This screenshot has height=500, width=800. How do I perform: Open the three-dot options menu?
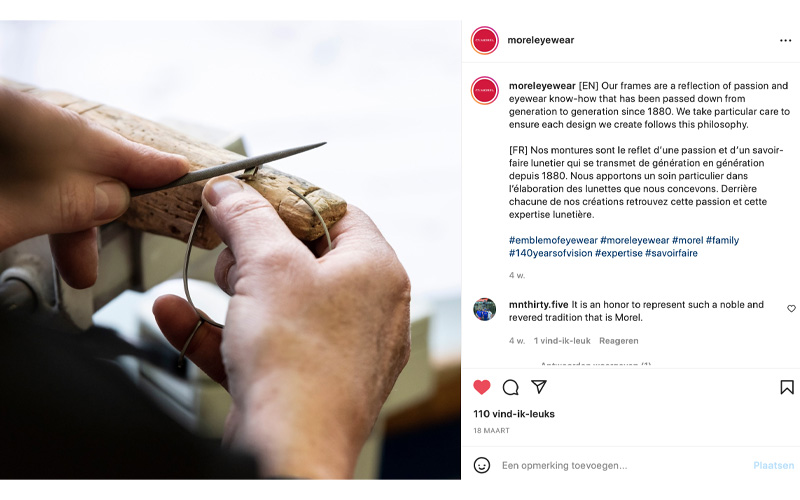785,40
